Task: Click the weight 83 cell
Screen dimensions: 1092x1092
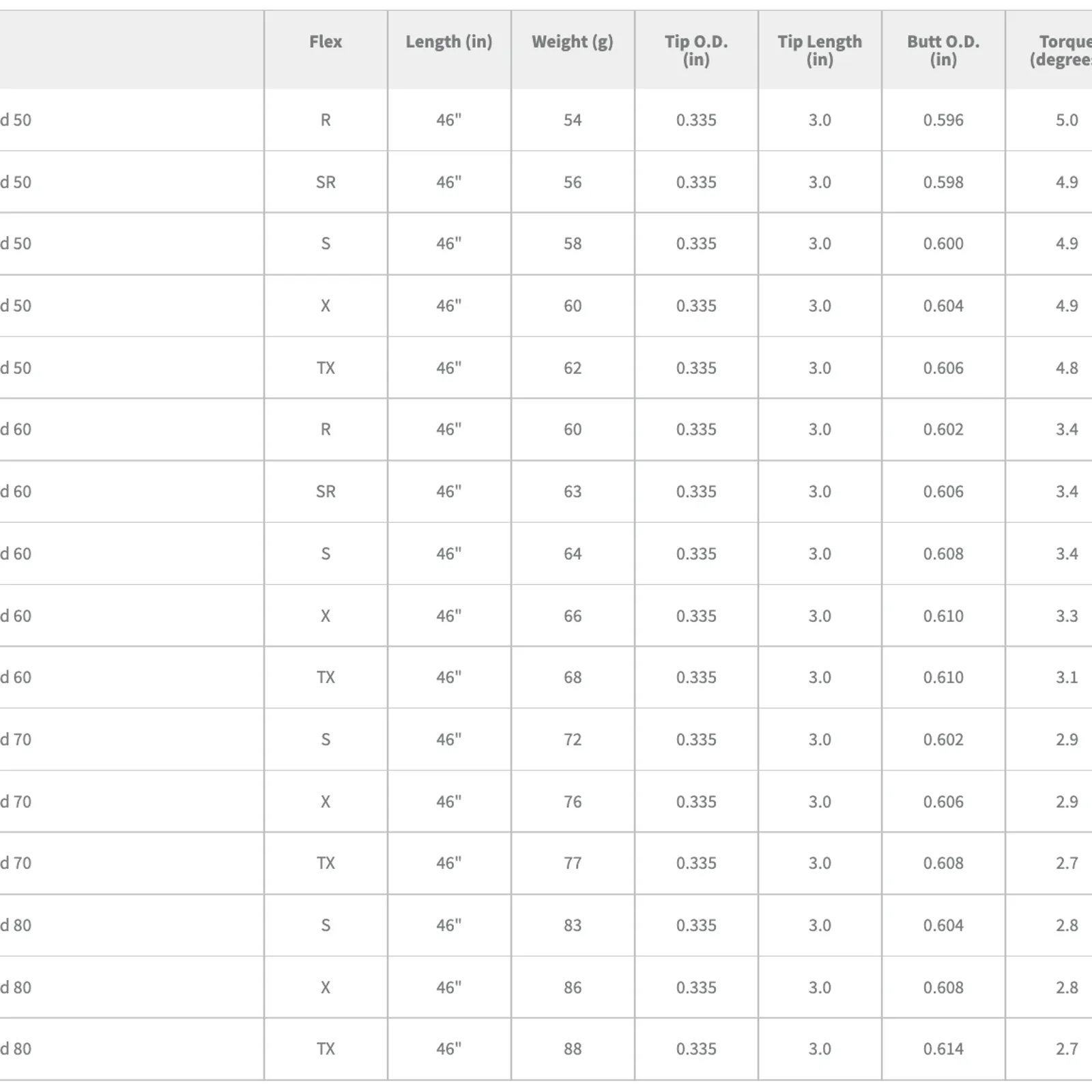Action: pos(573,925)
